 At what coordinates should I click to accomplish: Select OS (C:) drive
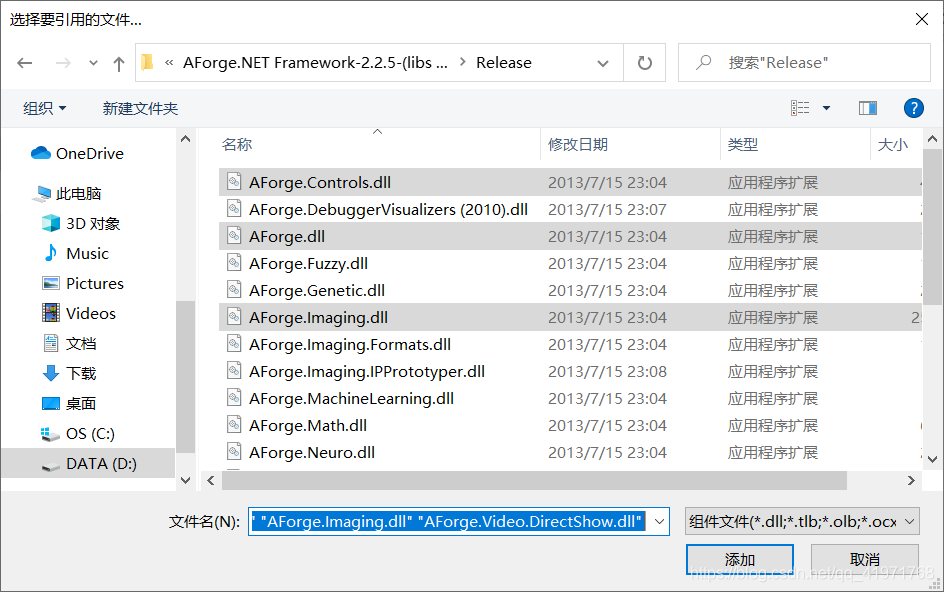pyautogui.click(x=77, y=434)
